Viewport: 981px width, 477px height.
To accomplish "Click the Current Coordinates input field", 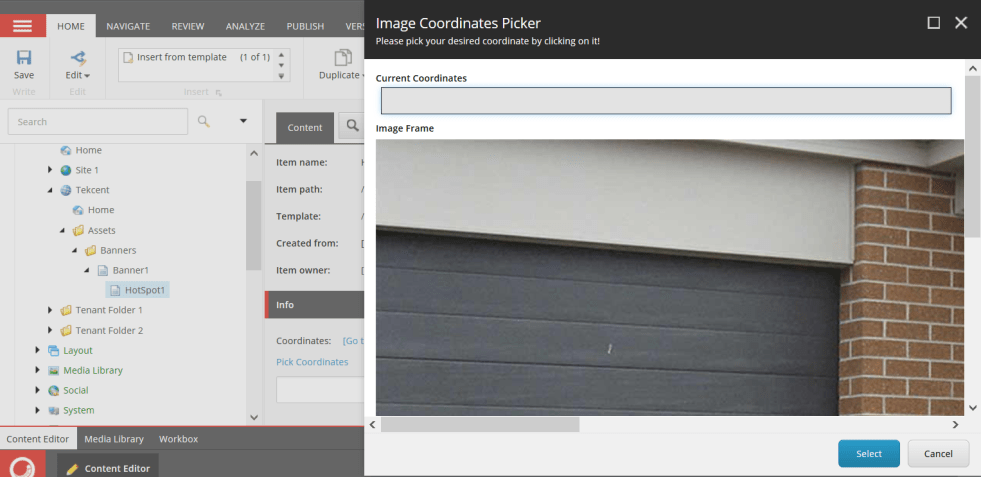I will tap(665, 101).
